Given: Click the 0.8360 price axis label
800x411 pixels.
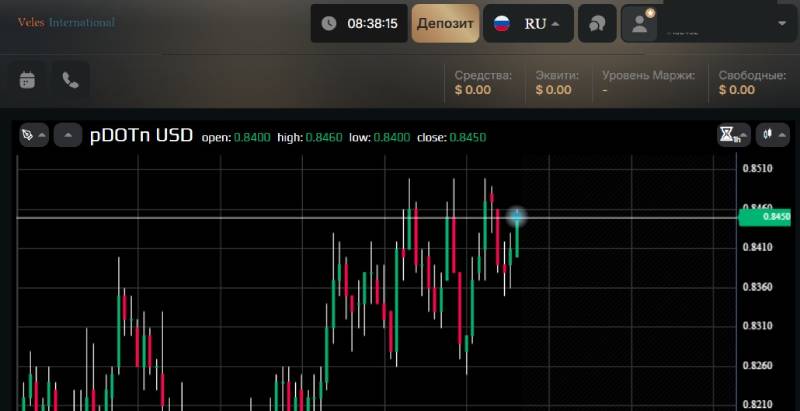Looking at the screenshot, I should click(758, 287).
